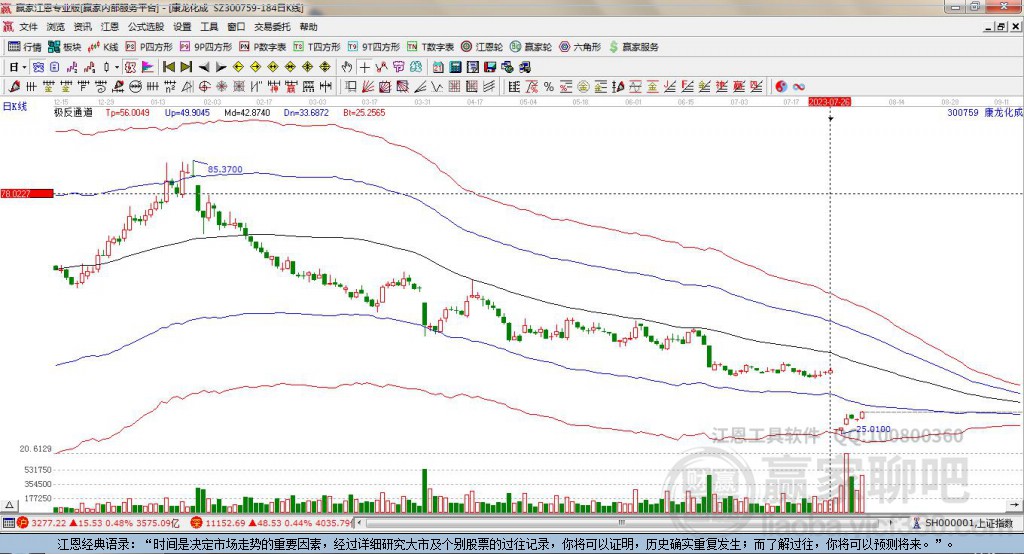Click the 85.3700 high price annotation

click(x=225, y=169)
